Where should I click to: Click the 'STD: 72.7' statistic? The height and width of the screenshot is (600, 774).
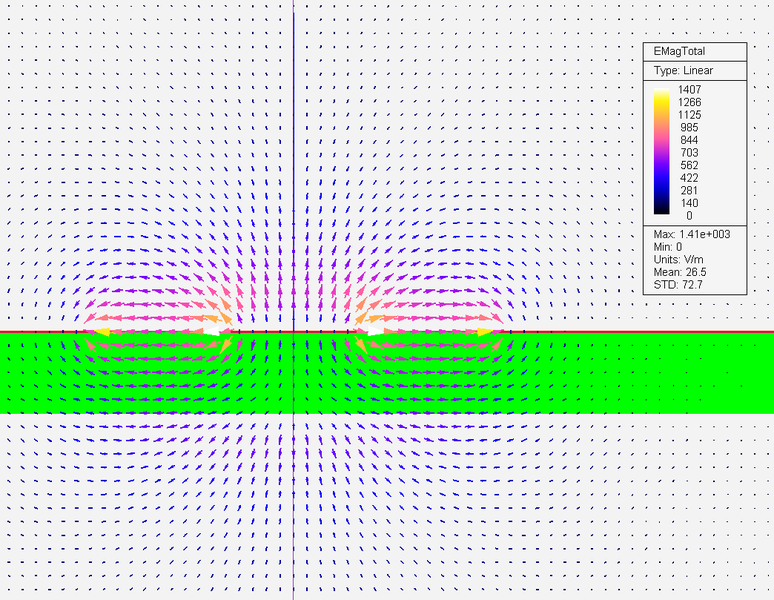678,285
